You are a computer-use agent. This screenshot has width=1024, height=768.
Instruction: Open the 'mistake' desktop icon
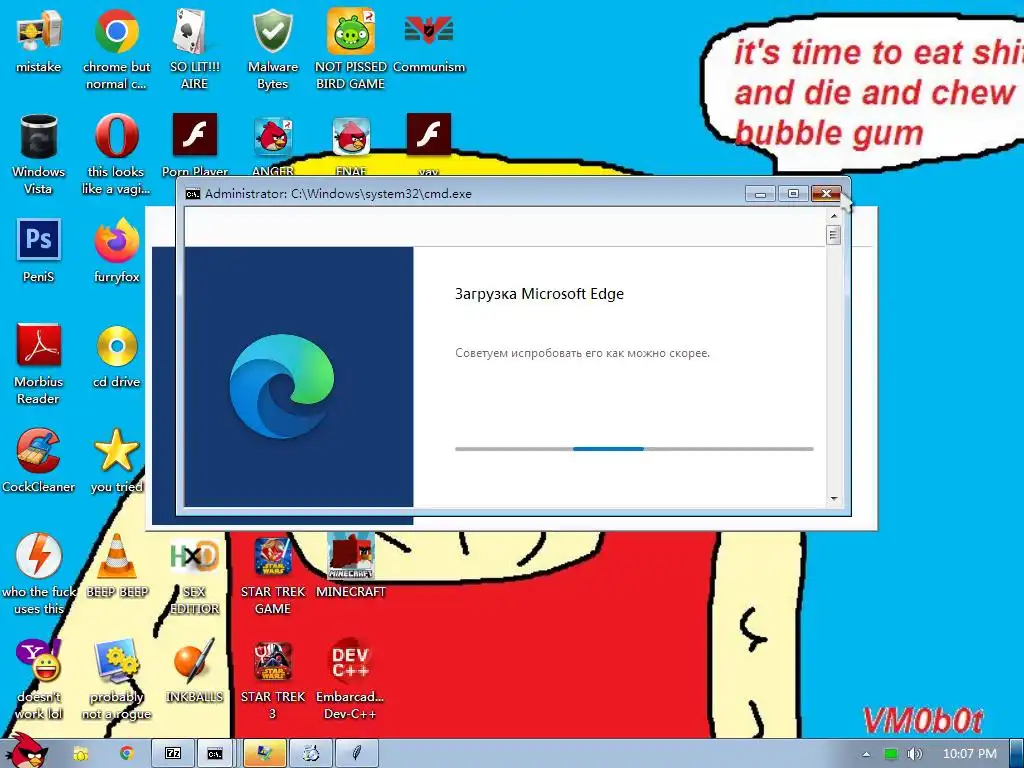click(x=39, y=40)
